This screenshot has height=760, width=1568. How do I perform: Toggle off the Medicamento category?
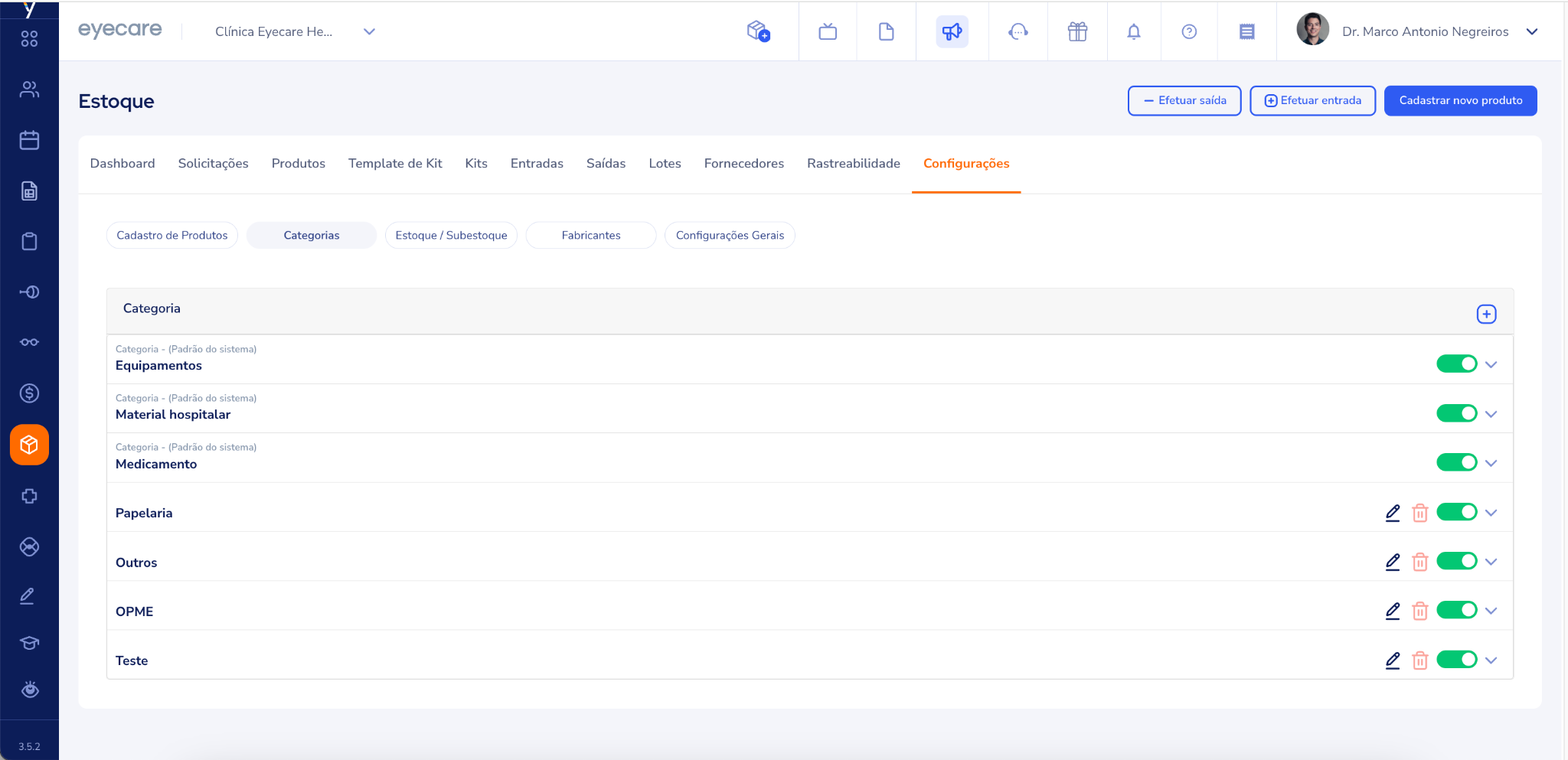(1456, 463)
